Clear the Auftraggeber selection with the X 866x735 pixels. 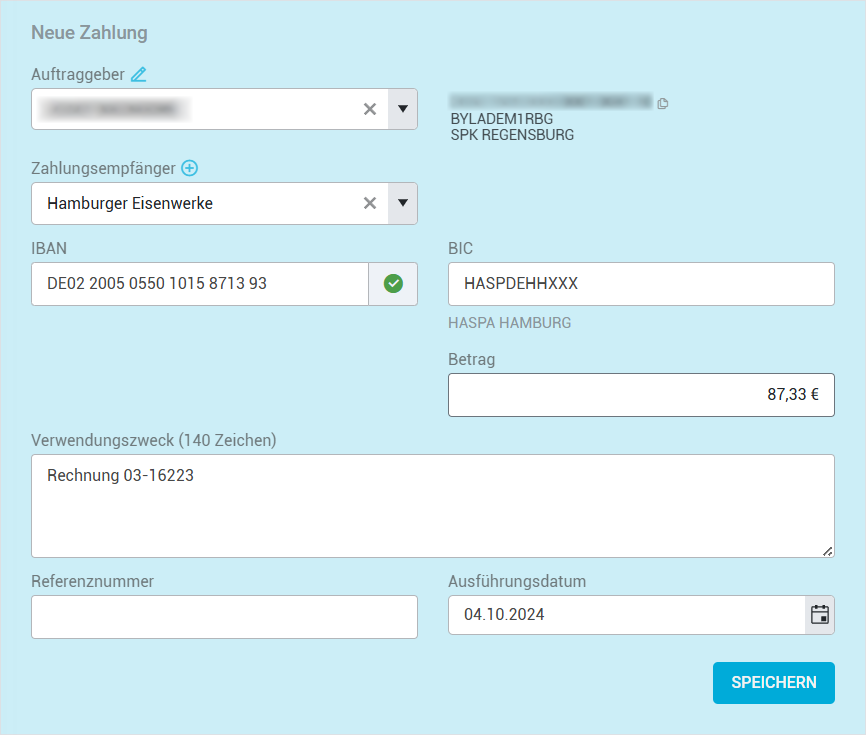click(x=370, y=109)
